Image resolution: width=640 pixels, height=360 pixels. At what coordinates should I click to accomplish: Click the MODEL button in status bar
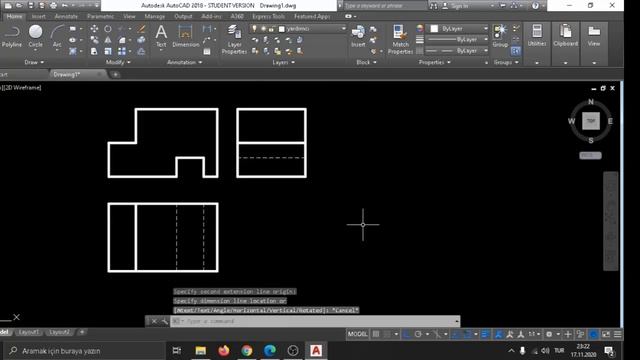click(x=358, y=334)
